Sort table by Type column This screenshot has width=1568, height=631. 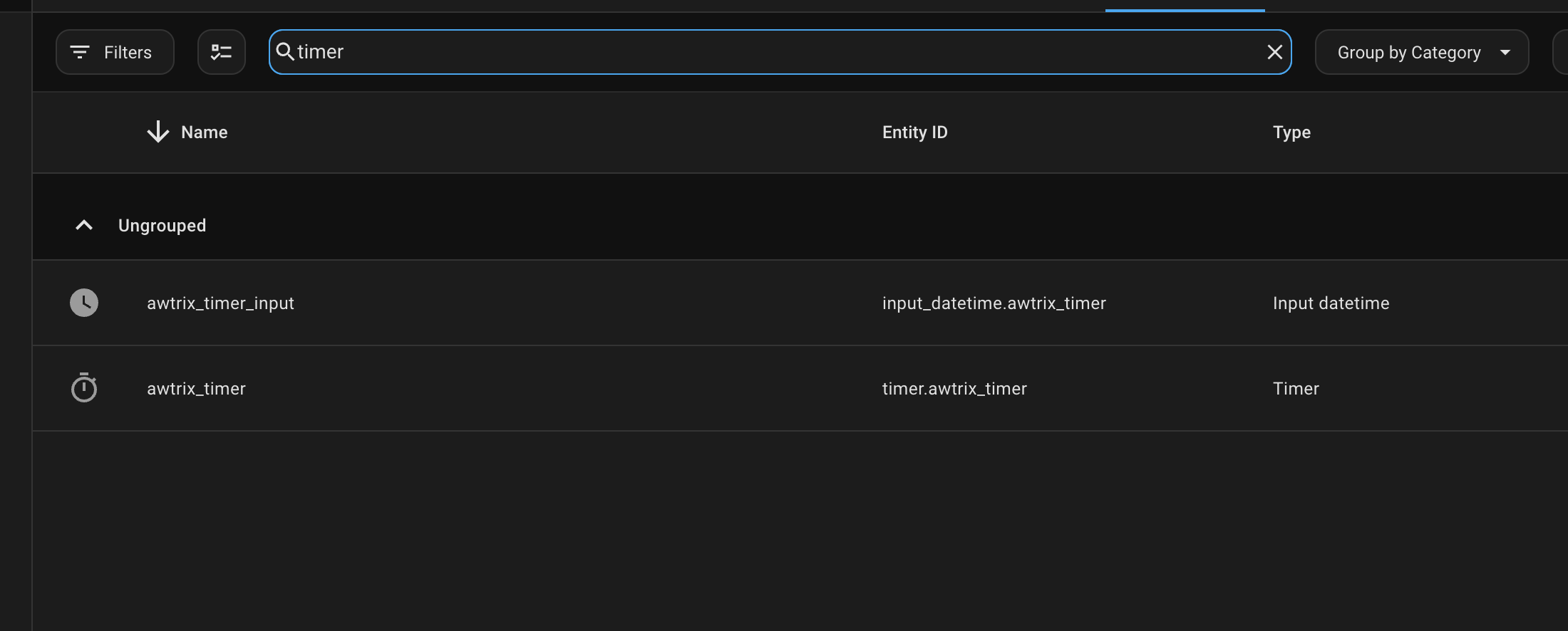1291,132
